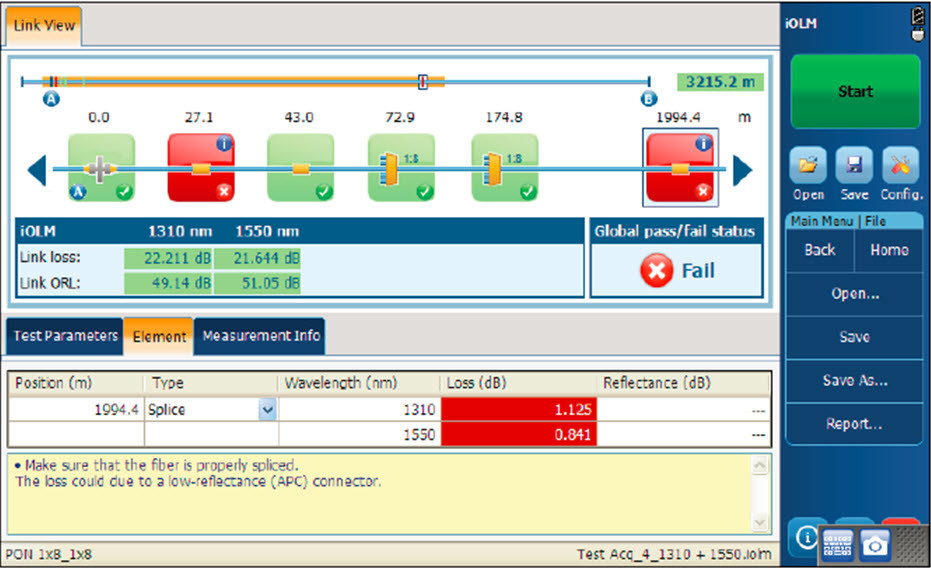Expand the Splice type dropdown
931x568 pixels.
pos(267,409)
